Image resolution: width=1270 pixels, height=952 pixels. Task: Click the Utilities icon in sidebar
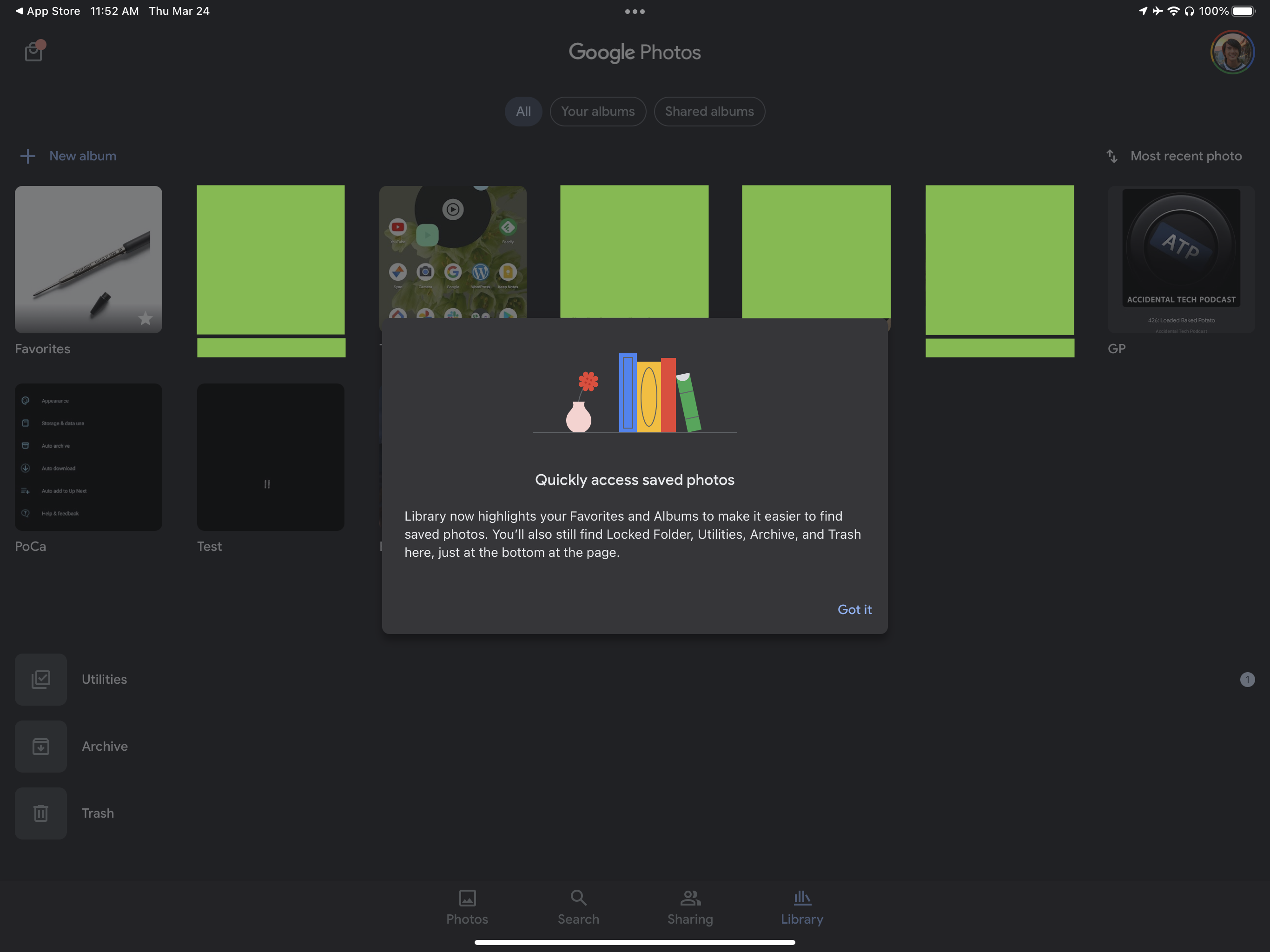[41, 679]
